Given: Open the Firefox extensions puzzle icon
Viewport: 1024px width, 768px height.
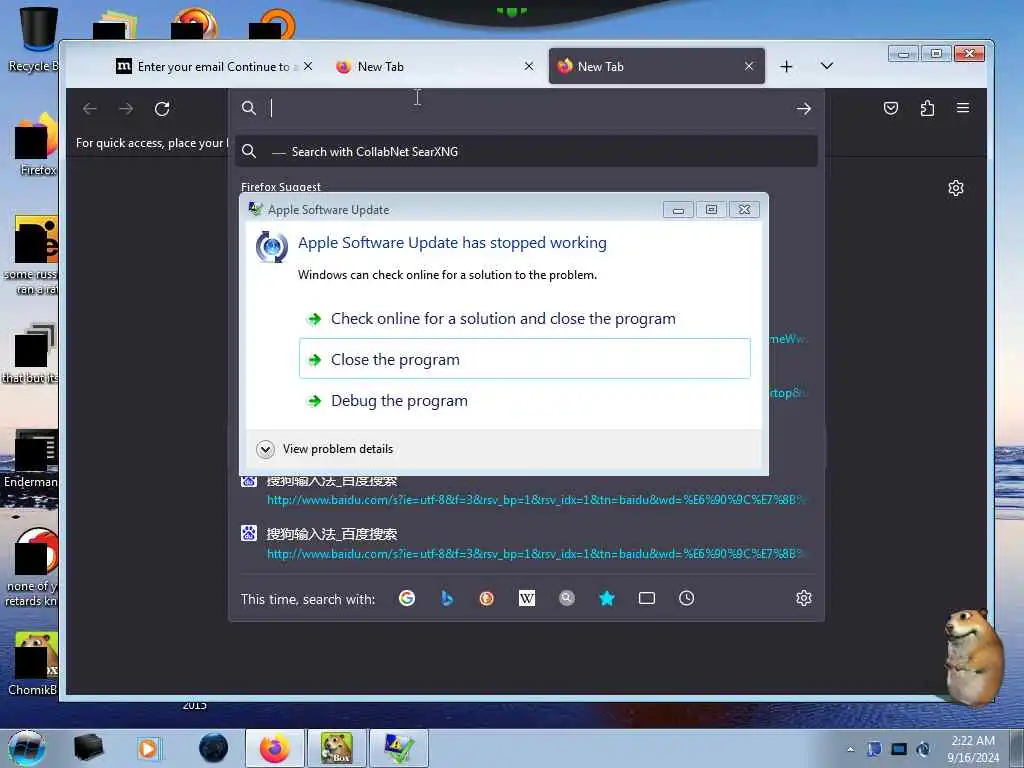Looking at the screenshot, I should (x=927, y=108).
